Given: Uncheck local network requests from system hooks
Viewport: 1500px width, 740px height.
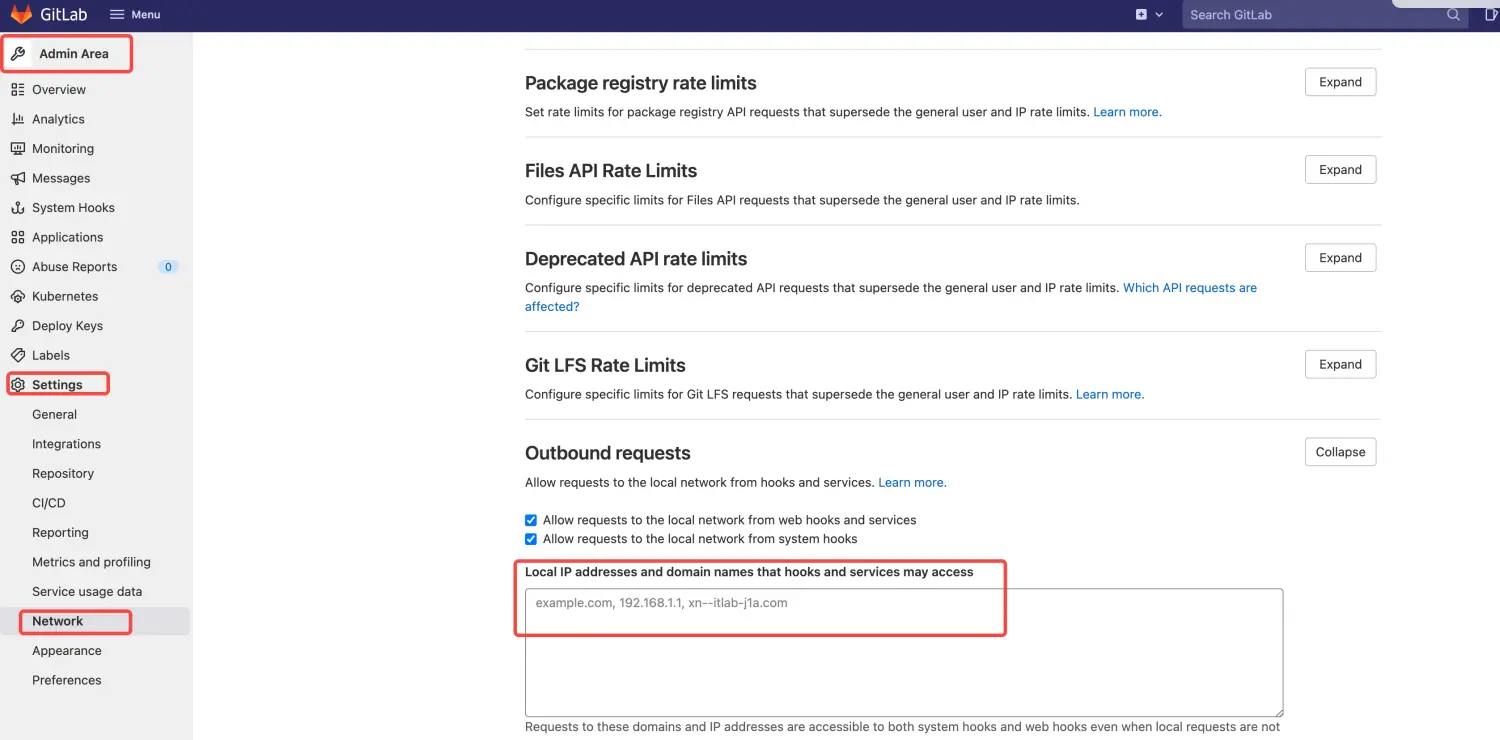Looking at the screenshot, I should [531, 539].
